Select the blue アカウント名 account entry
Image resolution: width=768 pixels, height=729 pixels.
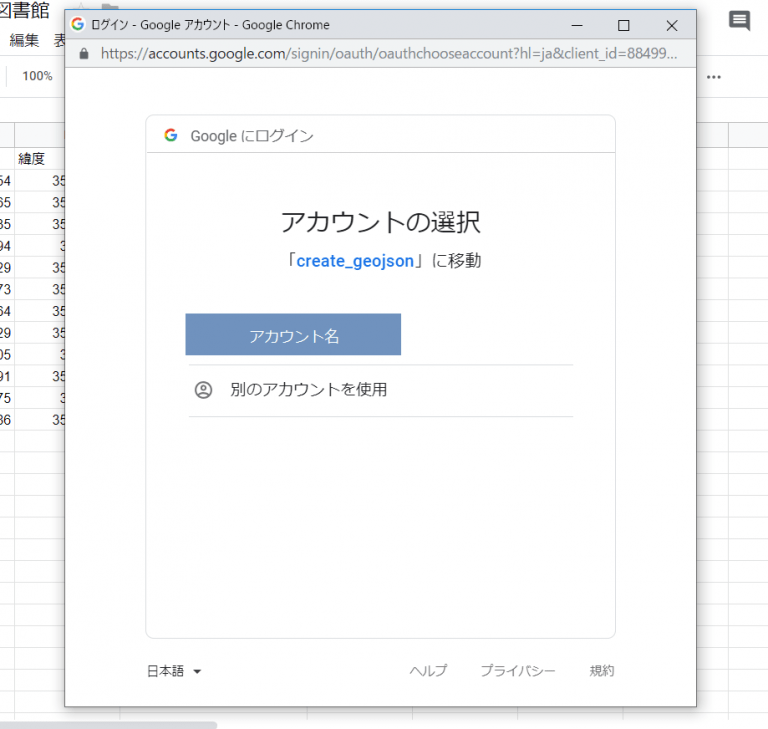click(293, 335)
